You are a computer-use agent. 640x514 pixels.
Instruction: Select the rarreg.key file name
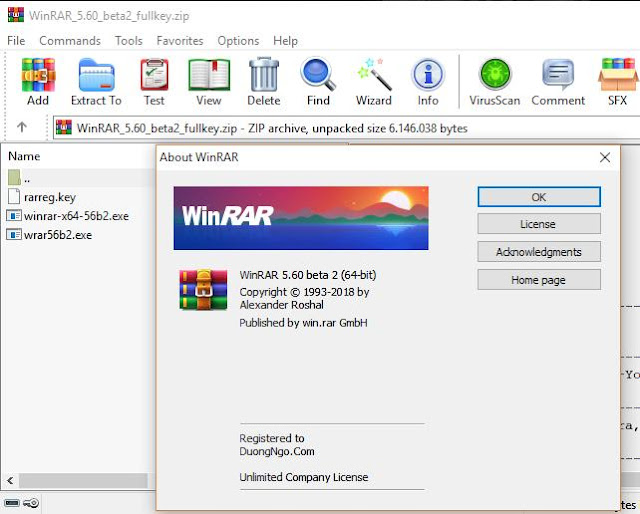click(x=50, y=197)
